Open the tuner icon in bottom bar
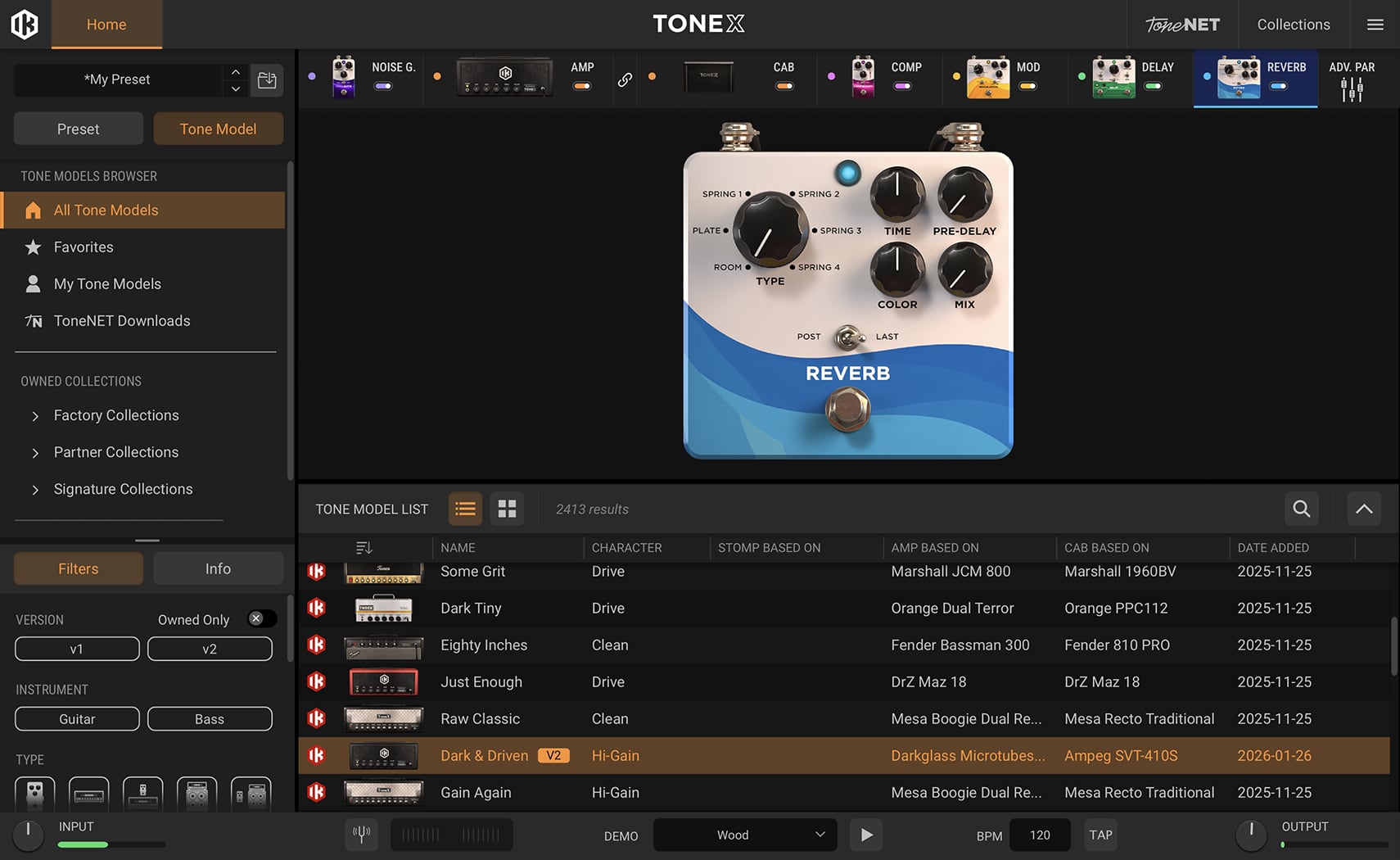The height and width of the screenshot is (860, 1400). point(361,835)
